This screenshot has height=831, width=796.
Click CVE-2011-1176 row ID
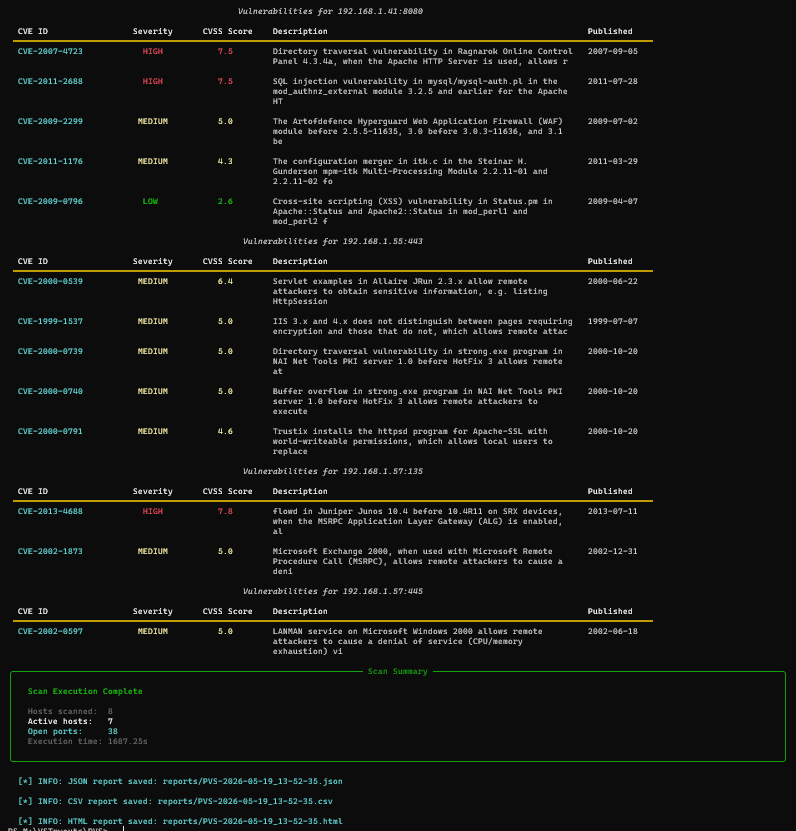[50, 161]
